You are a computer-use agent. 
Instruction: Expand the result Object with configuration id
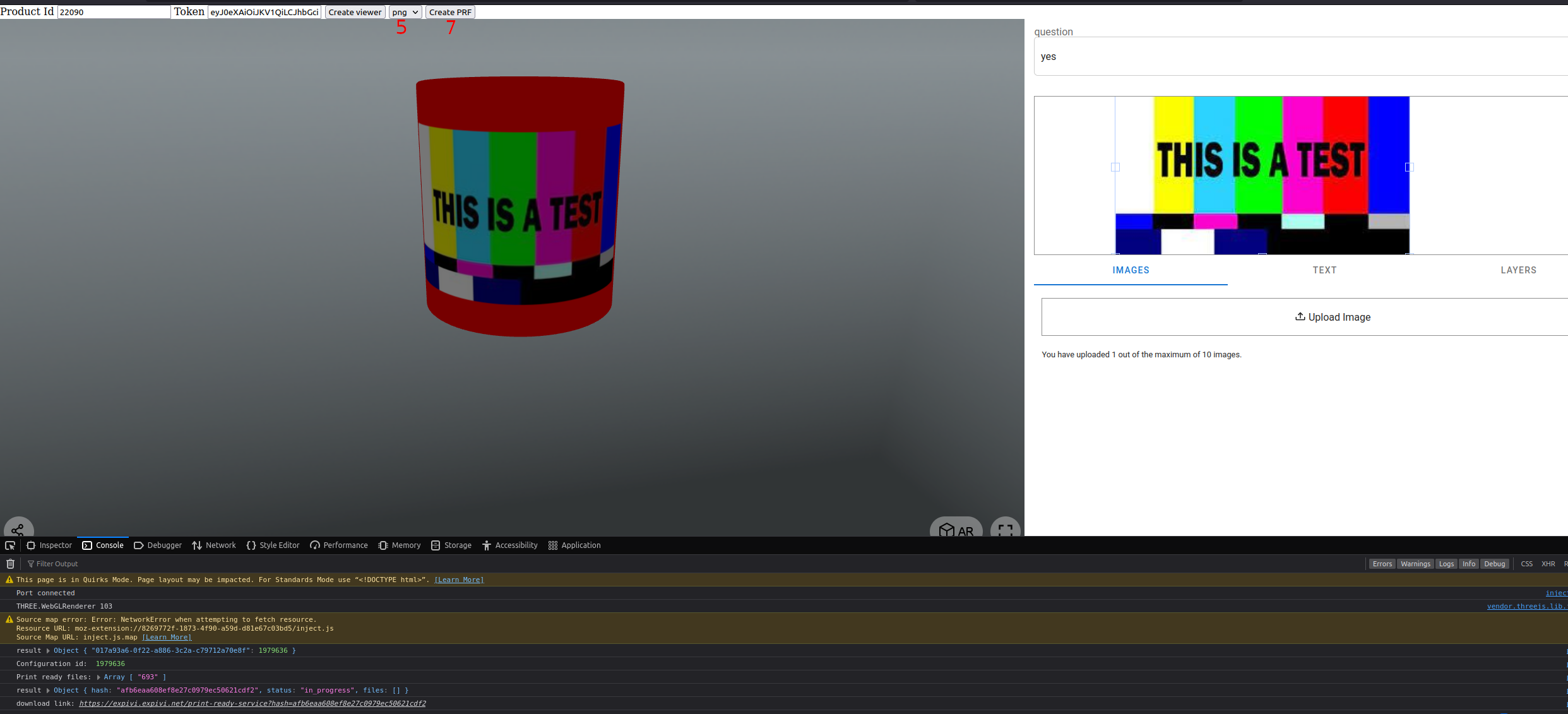pyautogui.click(x=48, y=650)
